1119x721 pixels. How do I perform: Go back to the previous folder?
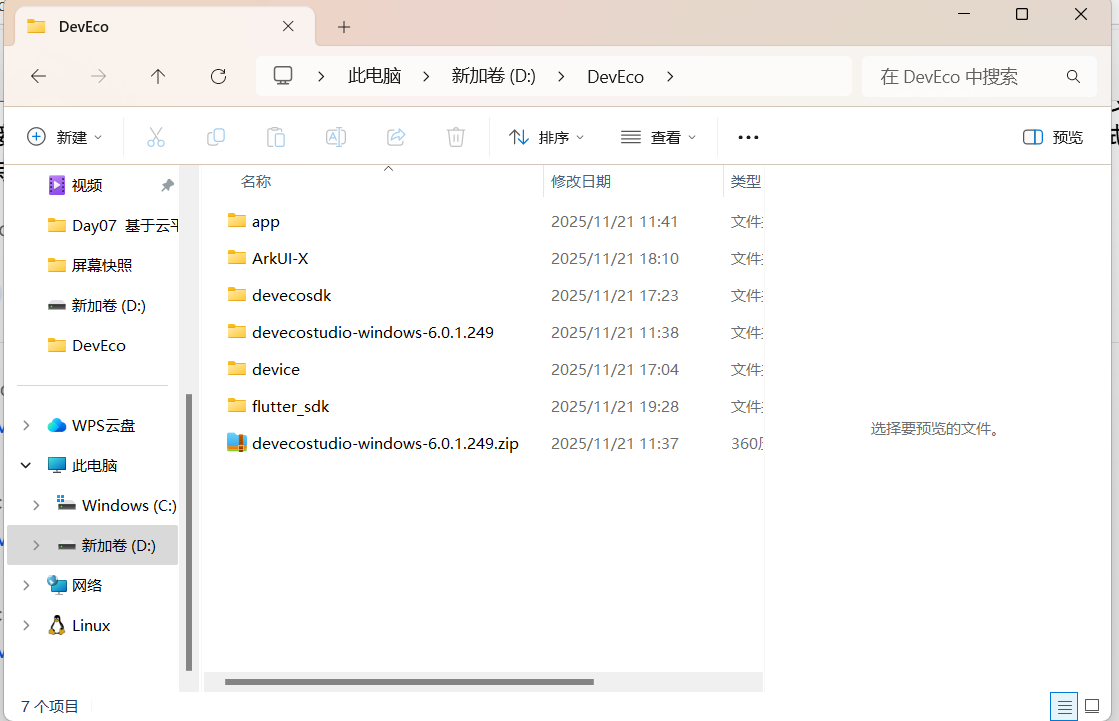point(39,76)
